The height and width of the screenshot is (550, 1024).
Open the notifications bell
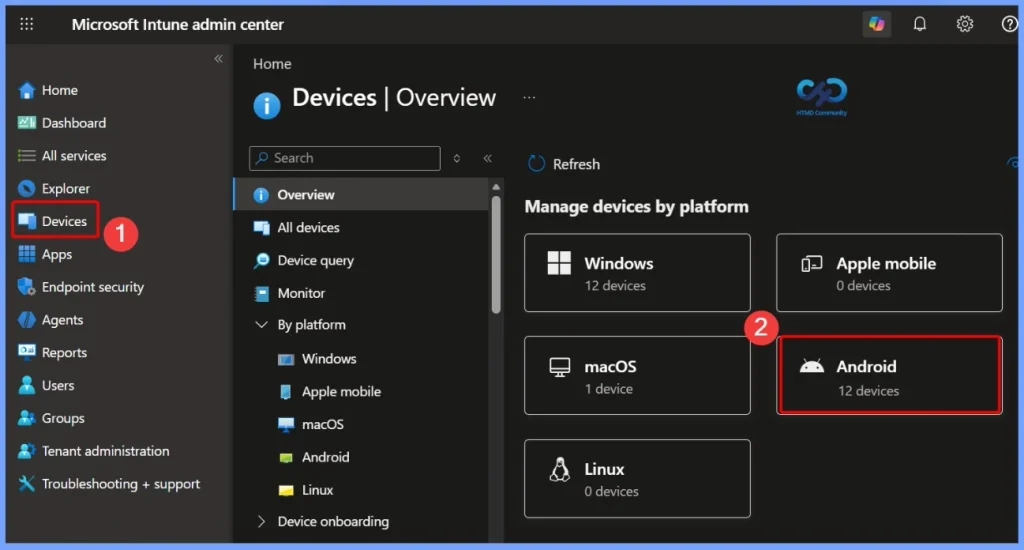point(920,24)
